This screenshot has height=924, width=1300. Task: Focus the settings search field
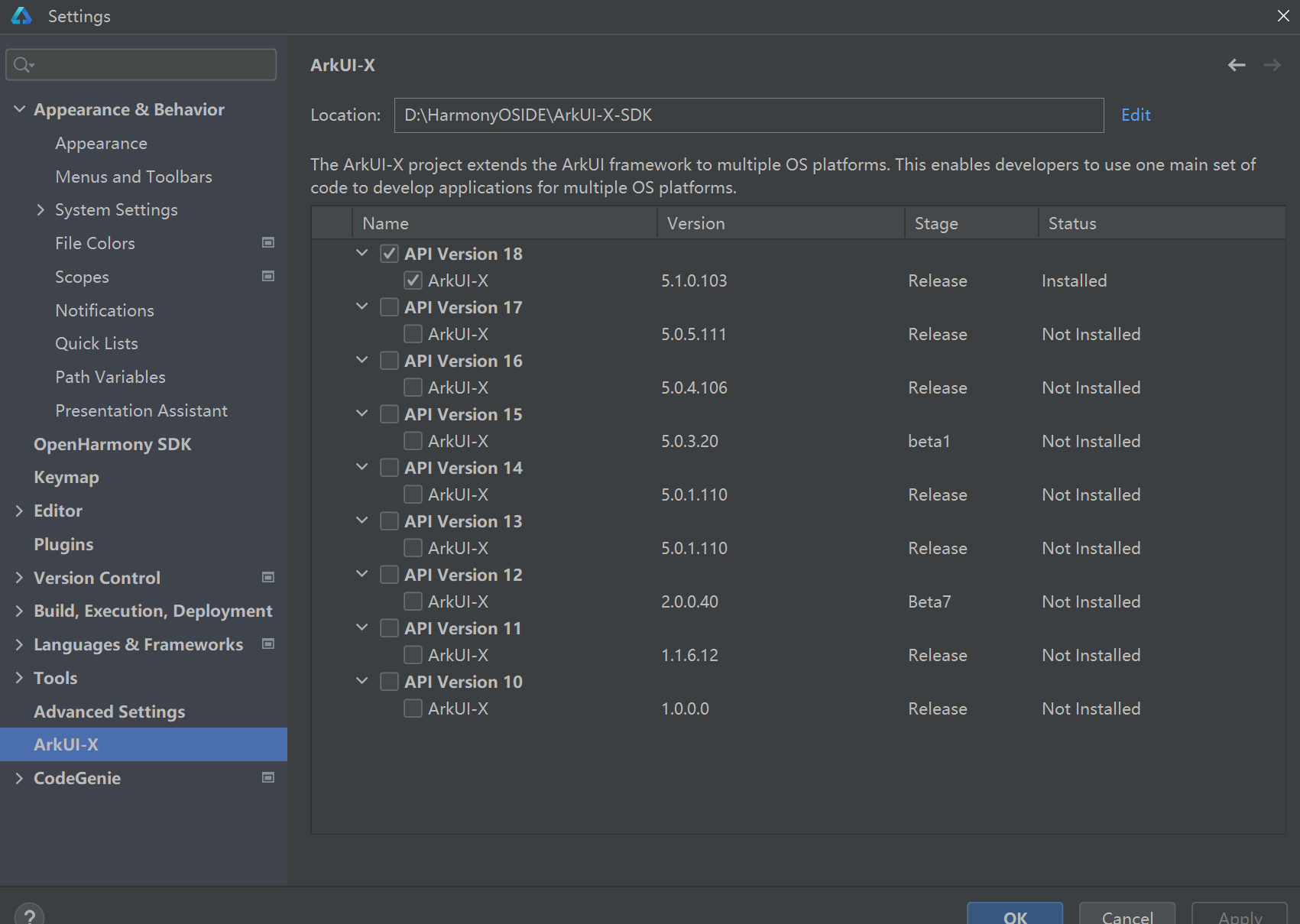point(141,65)
